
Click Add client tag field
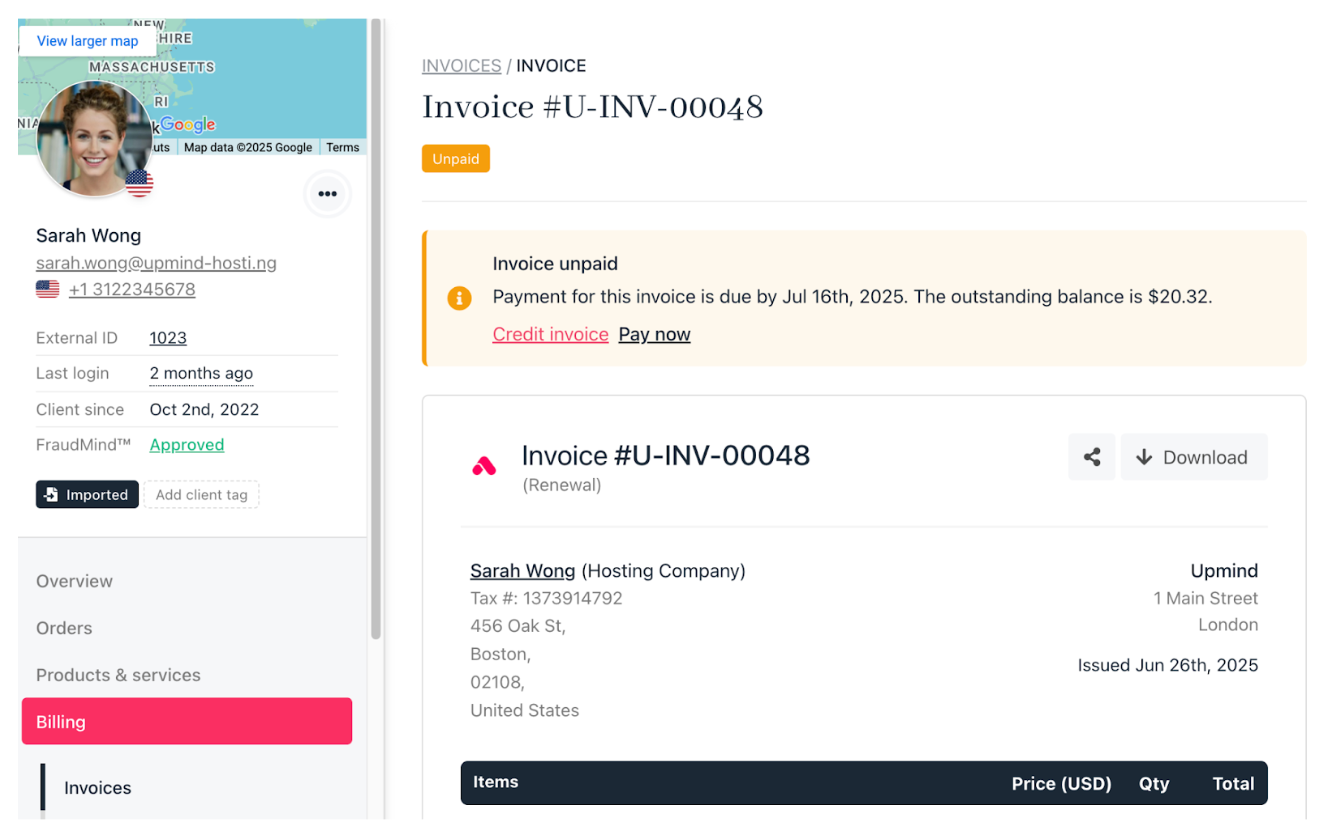(201, 494)
